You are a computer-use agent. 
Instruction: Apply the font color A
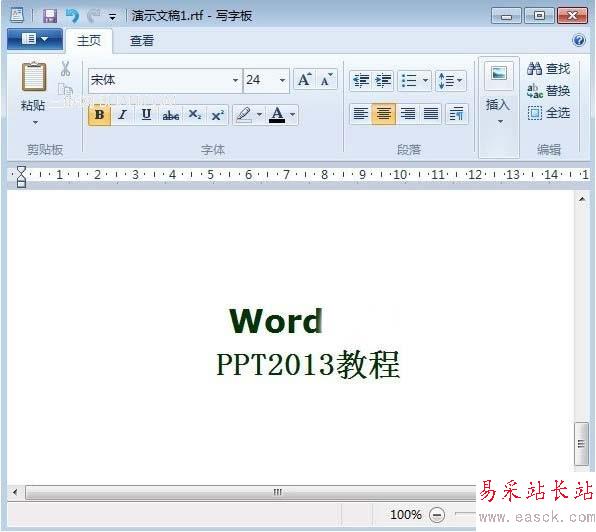point(277,114)
